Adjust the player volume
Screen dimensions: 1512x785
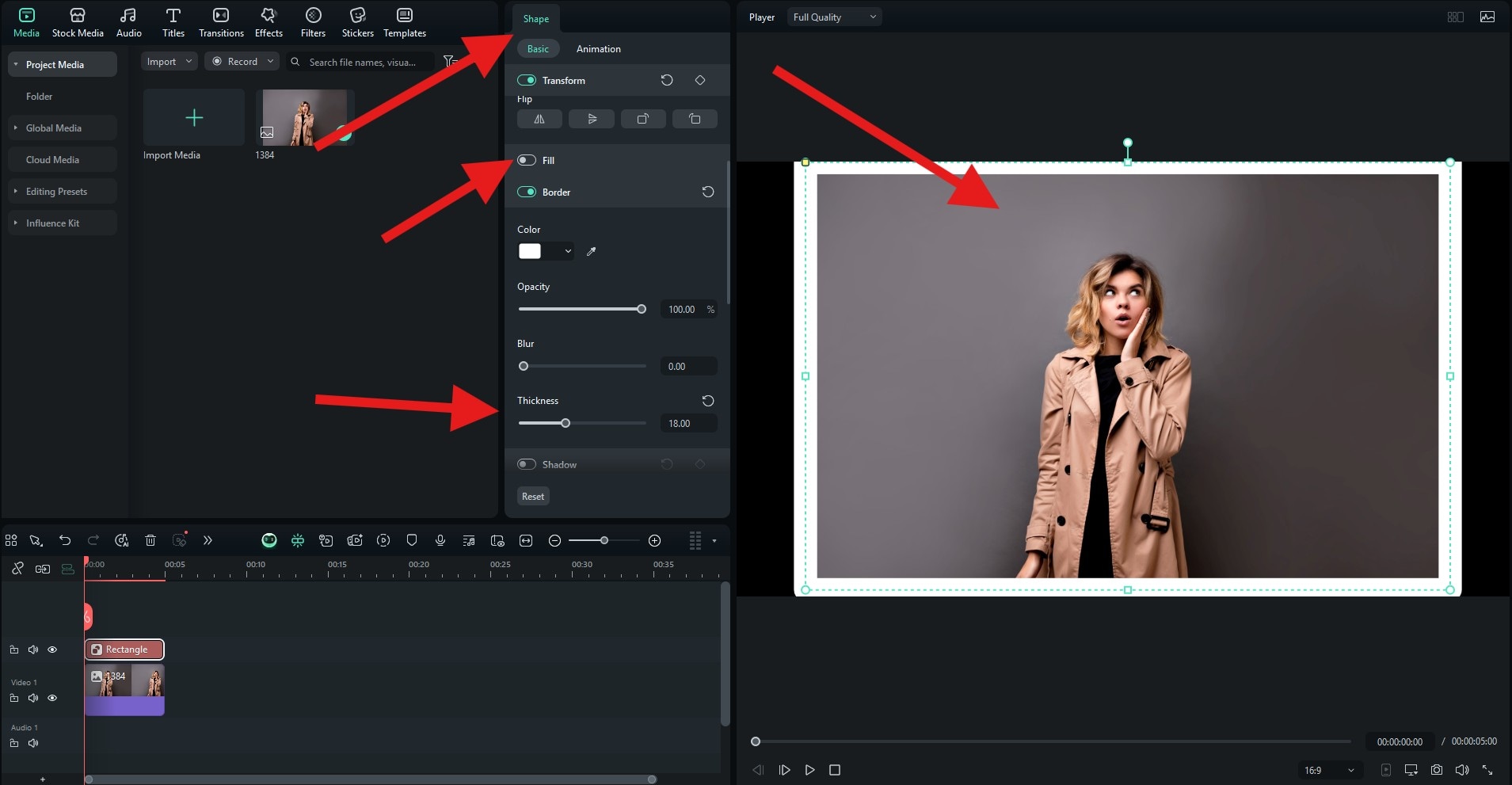(x=1462, y=771)
